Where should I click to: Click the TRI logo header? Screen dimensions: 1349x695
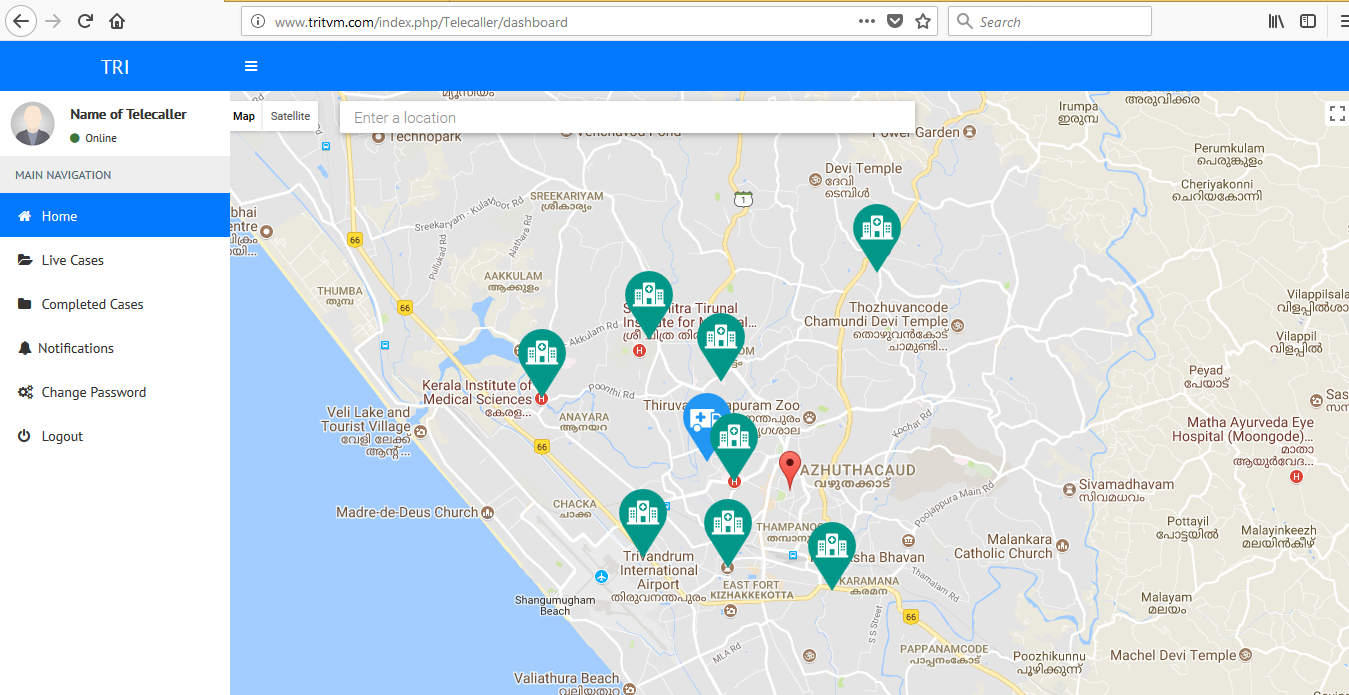(x=115, y=67)
